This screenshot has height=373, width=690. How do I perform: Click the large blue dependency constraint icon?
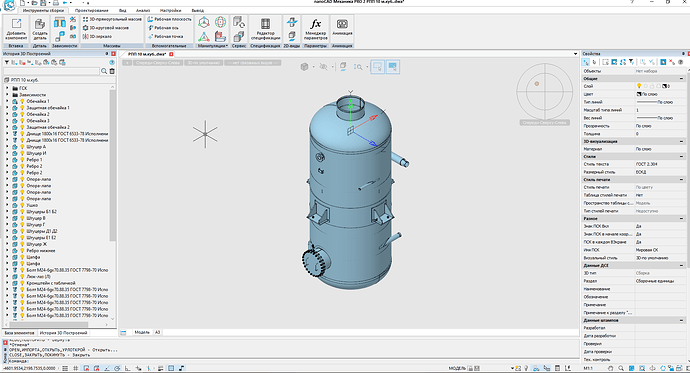point(59,22)
